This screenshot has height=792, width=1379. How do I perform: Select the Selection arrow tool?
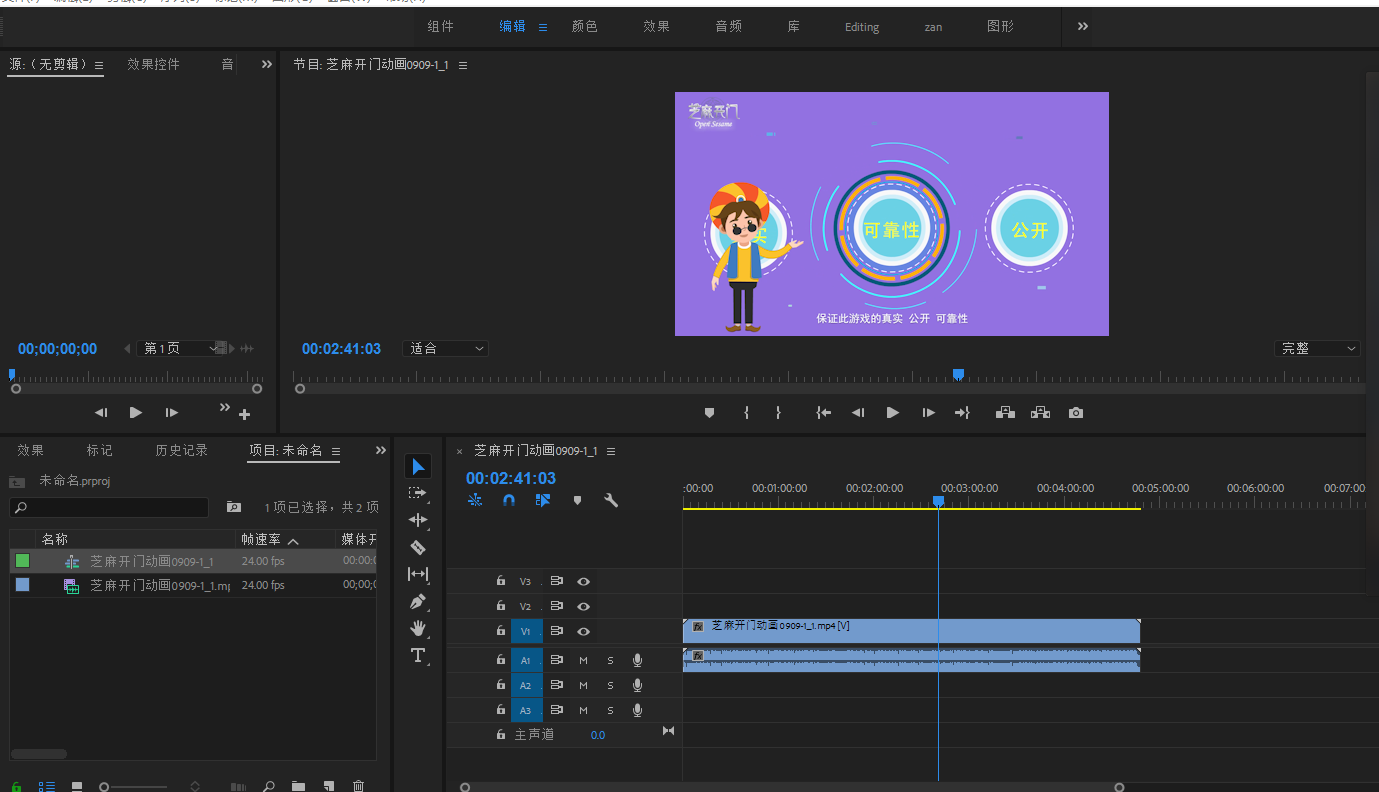coord(418,466)
